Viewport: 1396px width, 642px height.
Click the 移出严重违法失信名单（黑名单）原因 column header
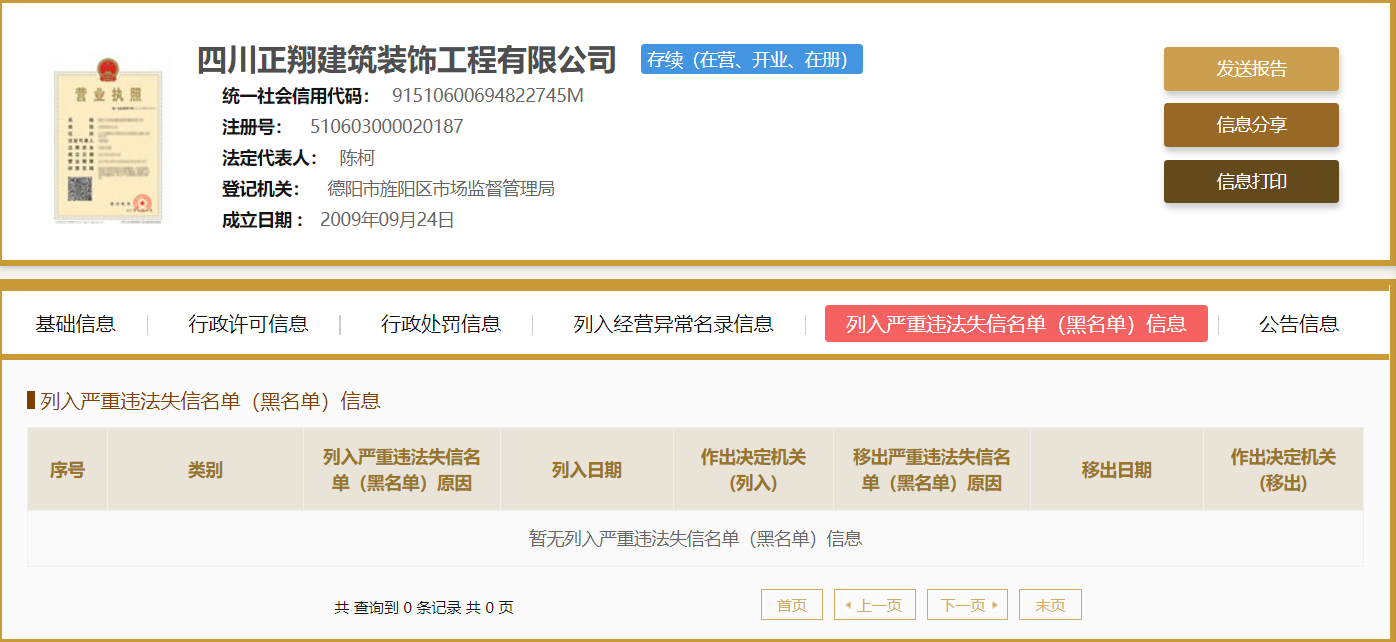pos(932,470)
